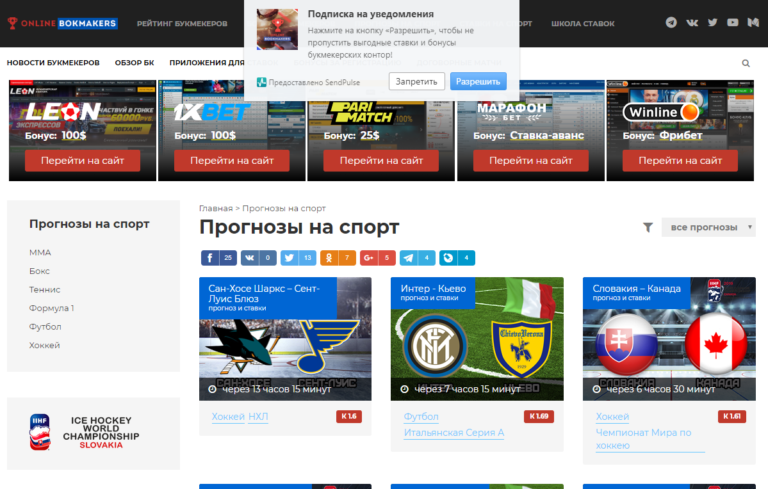Click 'Перейти на сайт' under 1xBet
The image size is (768, 489).
[232, 161]
